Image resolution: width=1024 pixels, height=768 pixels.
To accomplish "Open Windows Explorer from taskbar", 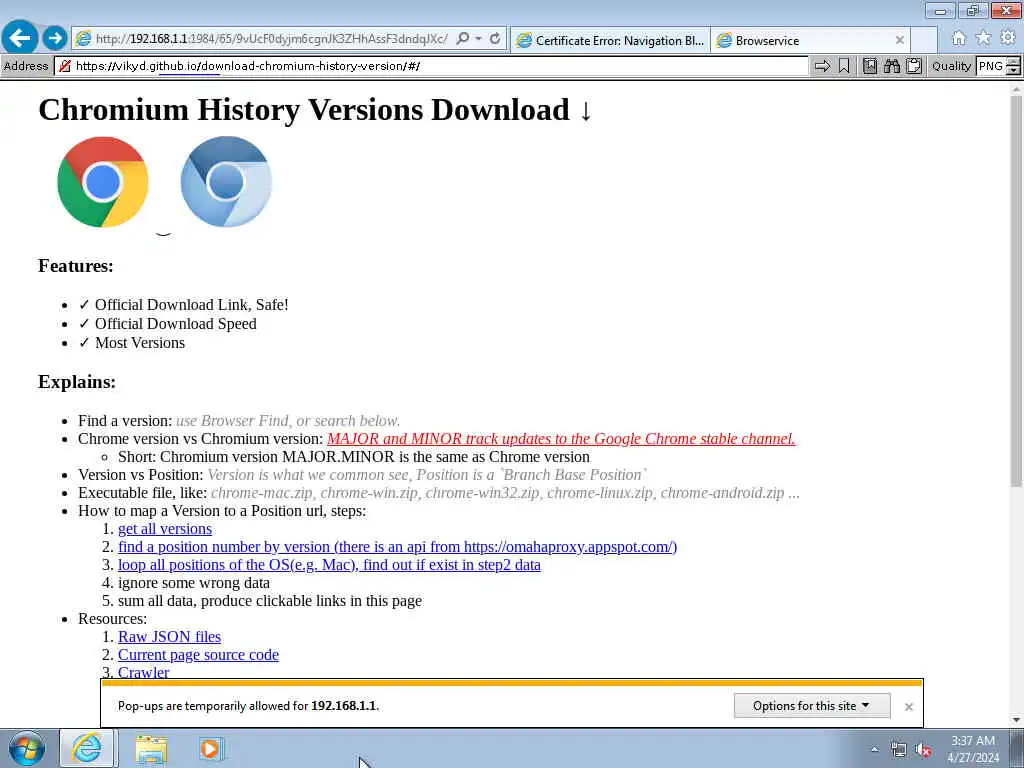I will click(151, 750).
